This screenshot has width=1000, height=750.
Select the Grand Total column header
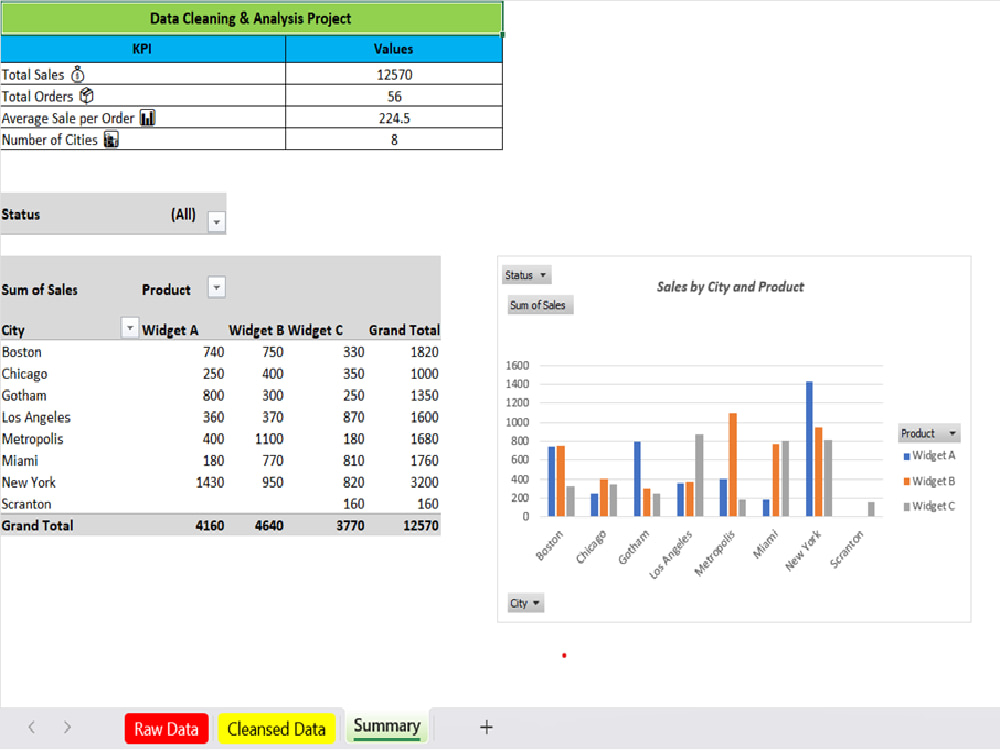pos(404,330)
